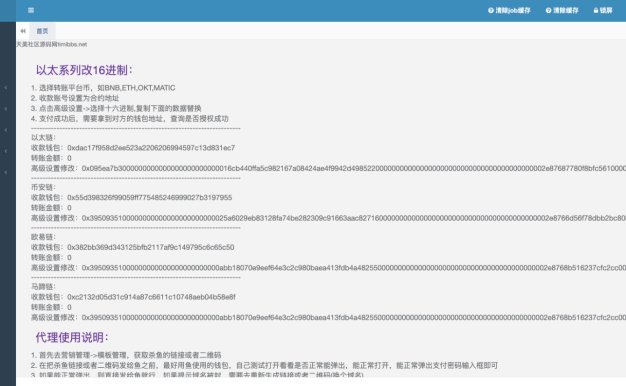Click the 以太链 label
The height and width of the screenshot is (386, 626).
pos(43,138)
